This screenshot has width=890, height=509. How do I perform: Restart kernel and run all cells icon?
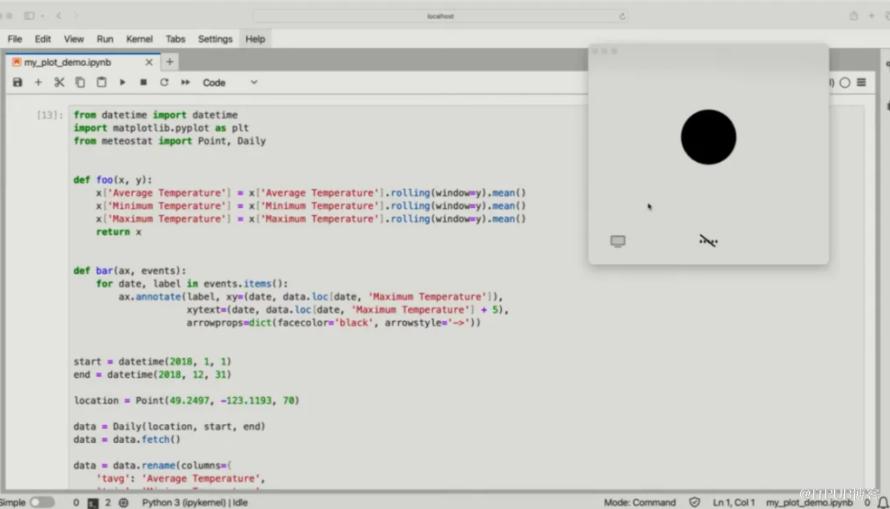pos(185,82)
